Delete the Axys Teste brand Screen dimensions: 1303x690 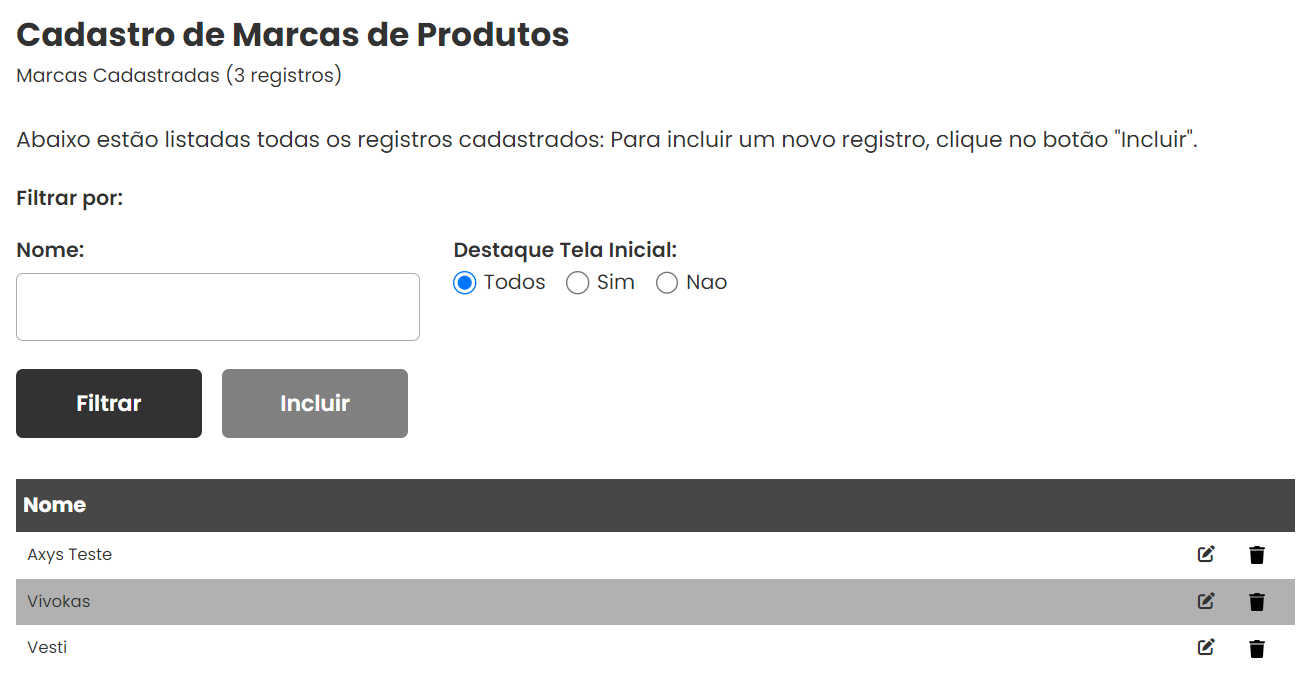[1257, 555]
